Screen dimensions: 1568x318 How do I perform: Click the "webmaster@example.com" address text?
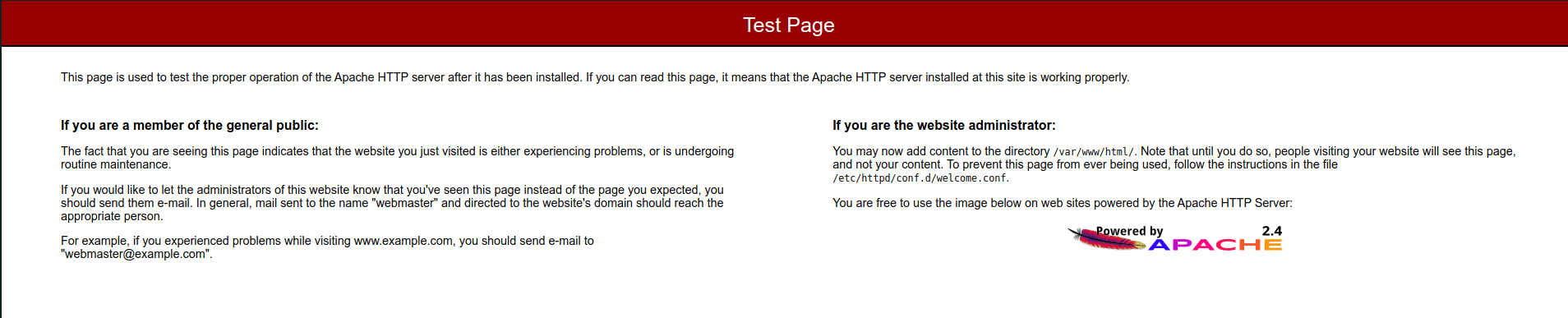(x=136, y=254)
